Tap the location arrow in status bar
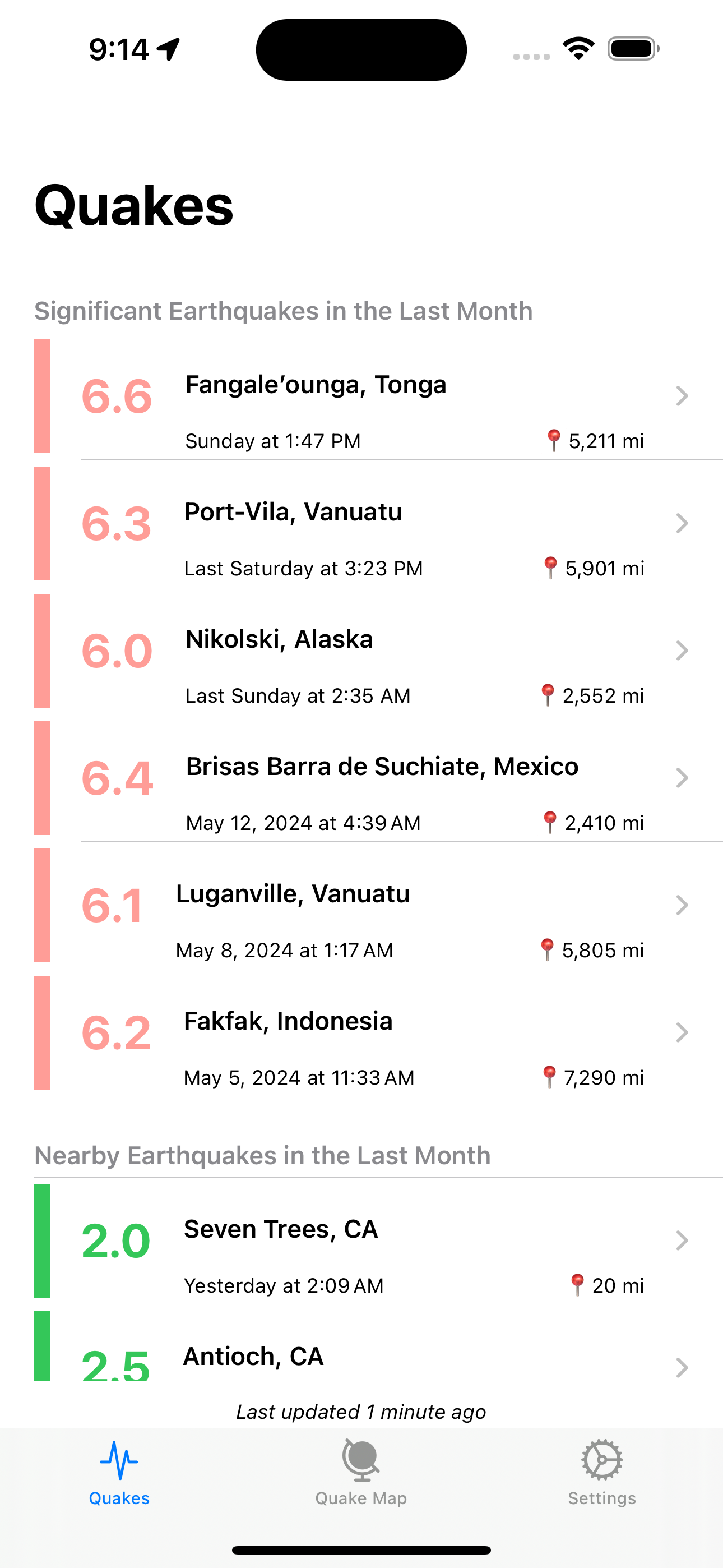Viewport: 723px width, 1568px height. pyautogui.click(x=169, y=49)
